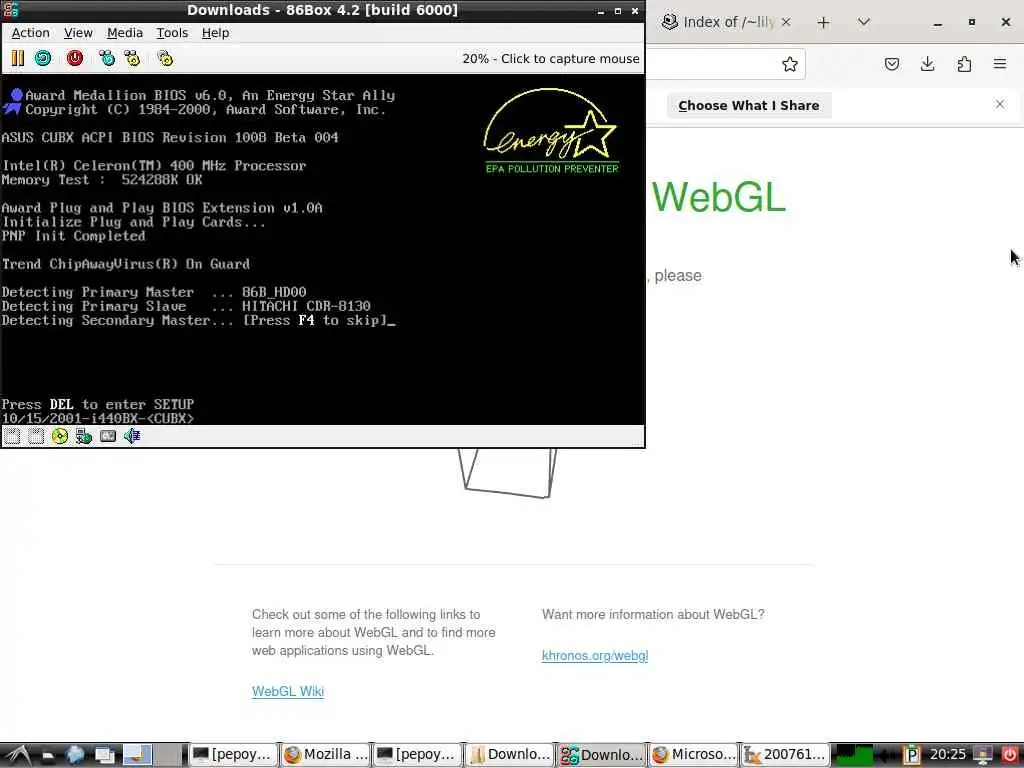Hard reset the emulated machine
This screenshot has height=768, width=1024.
[43, 59]
